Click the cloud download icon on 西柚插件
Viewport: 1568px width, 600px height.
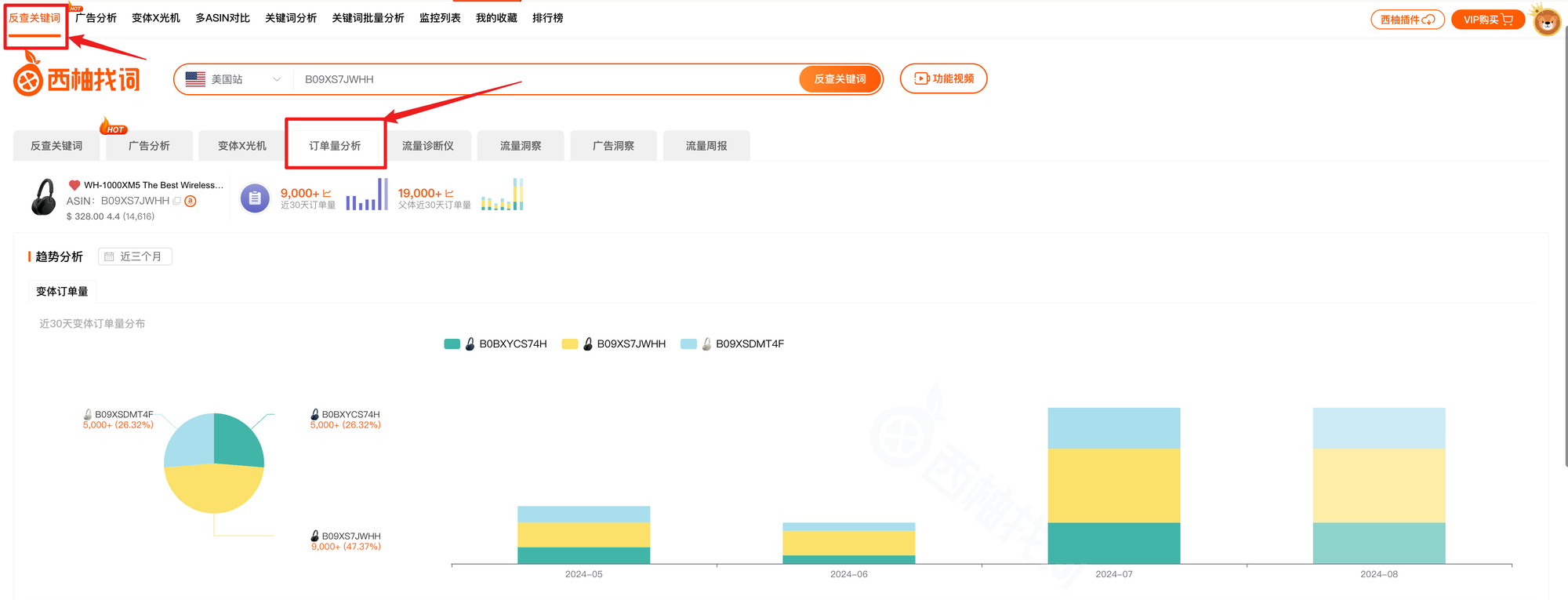point(1428,20)
